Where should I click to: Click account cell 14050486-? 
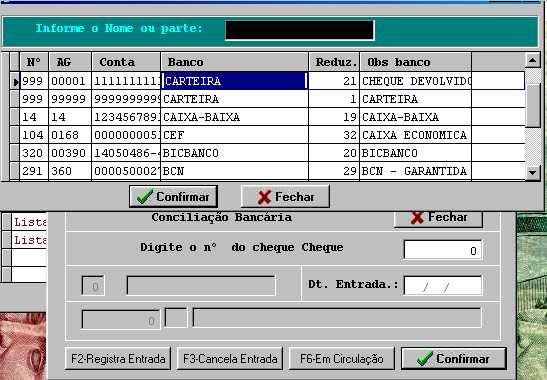pos(126,153)
